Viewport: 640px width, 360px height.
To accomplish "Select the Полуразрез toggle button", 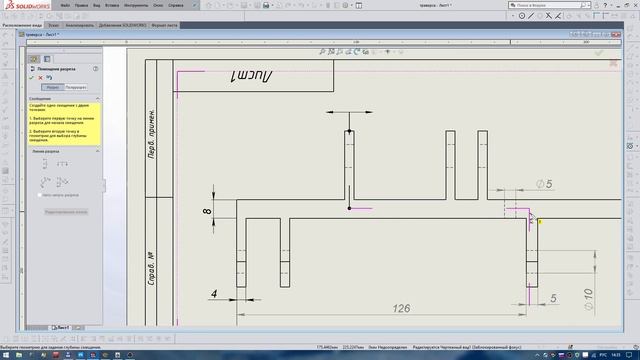I will click(x=76, y=87).
